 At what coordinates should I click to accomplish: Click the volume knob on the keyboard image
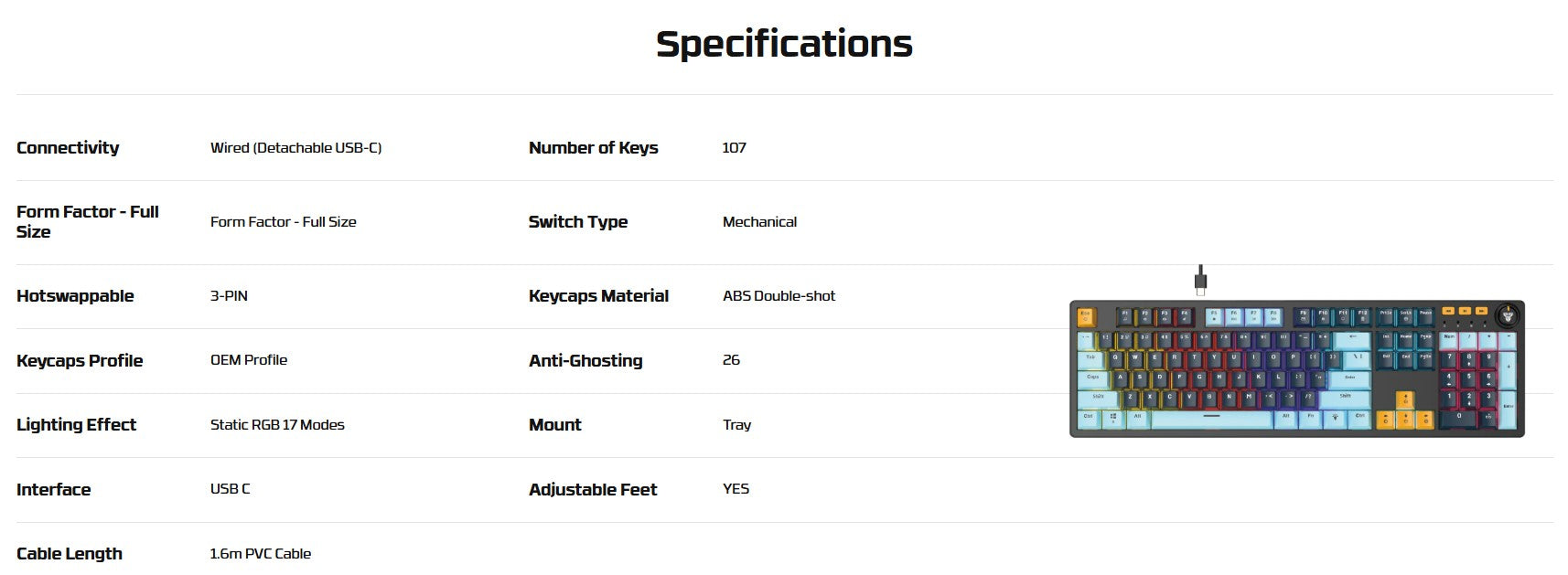1507,315
